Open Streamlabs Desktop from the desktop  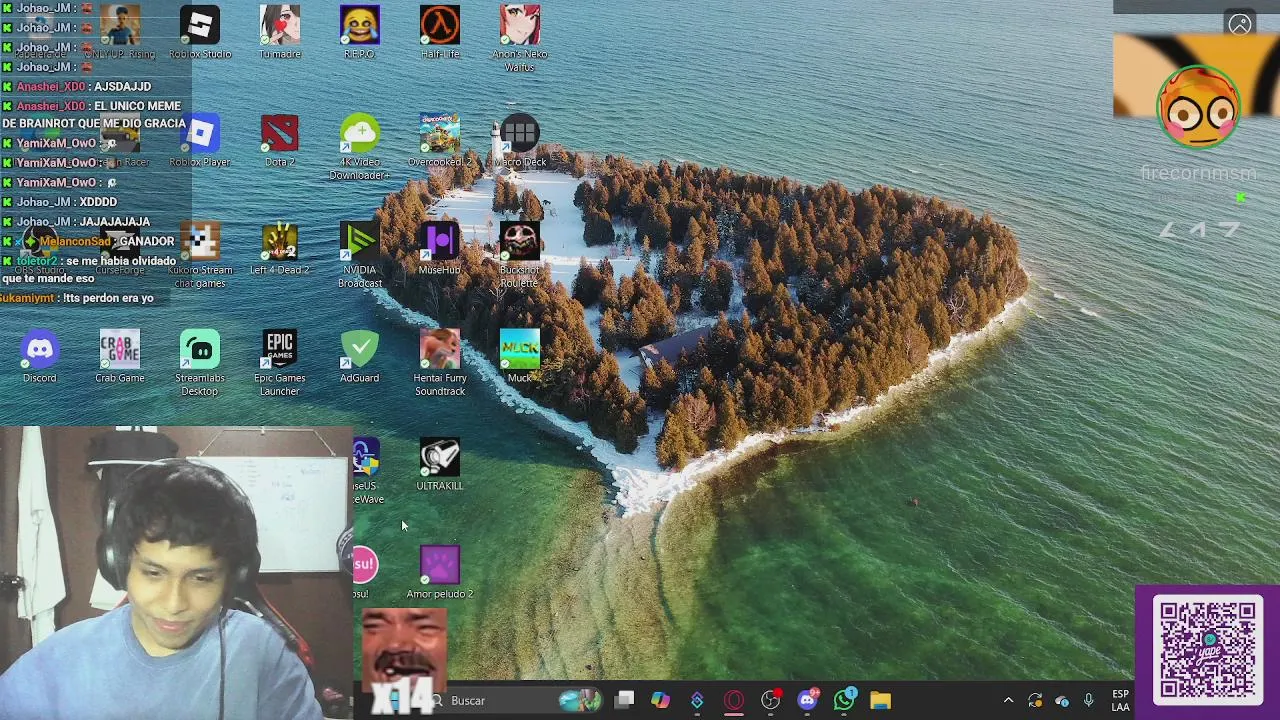pyautogui.click(x=200, y=363)
